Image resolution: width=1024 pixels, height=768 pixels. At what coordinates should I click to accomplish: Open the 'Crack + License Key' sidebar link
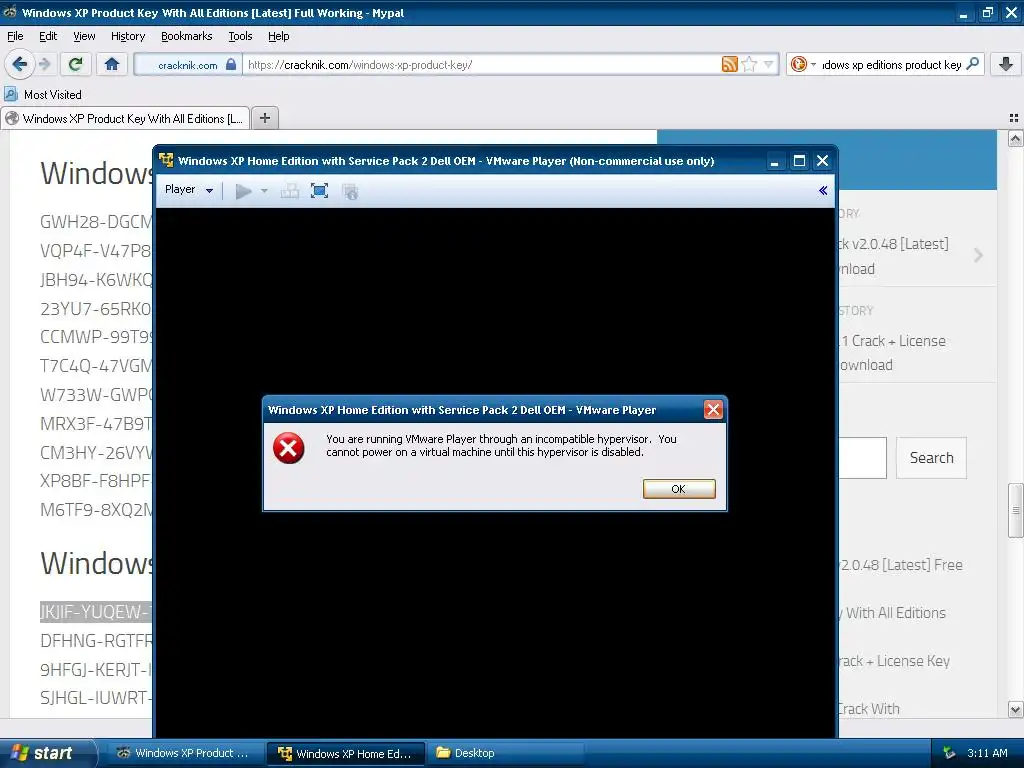pyautogui.click(x=894, y=661)
